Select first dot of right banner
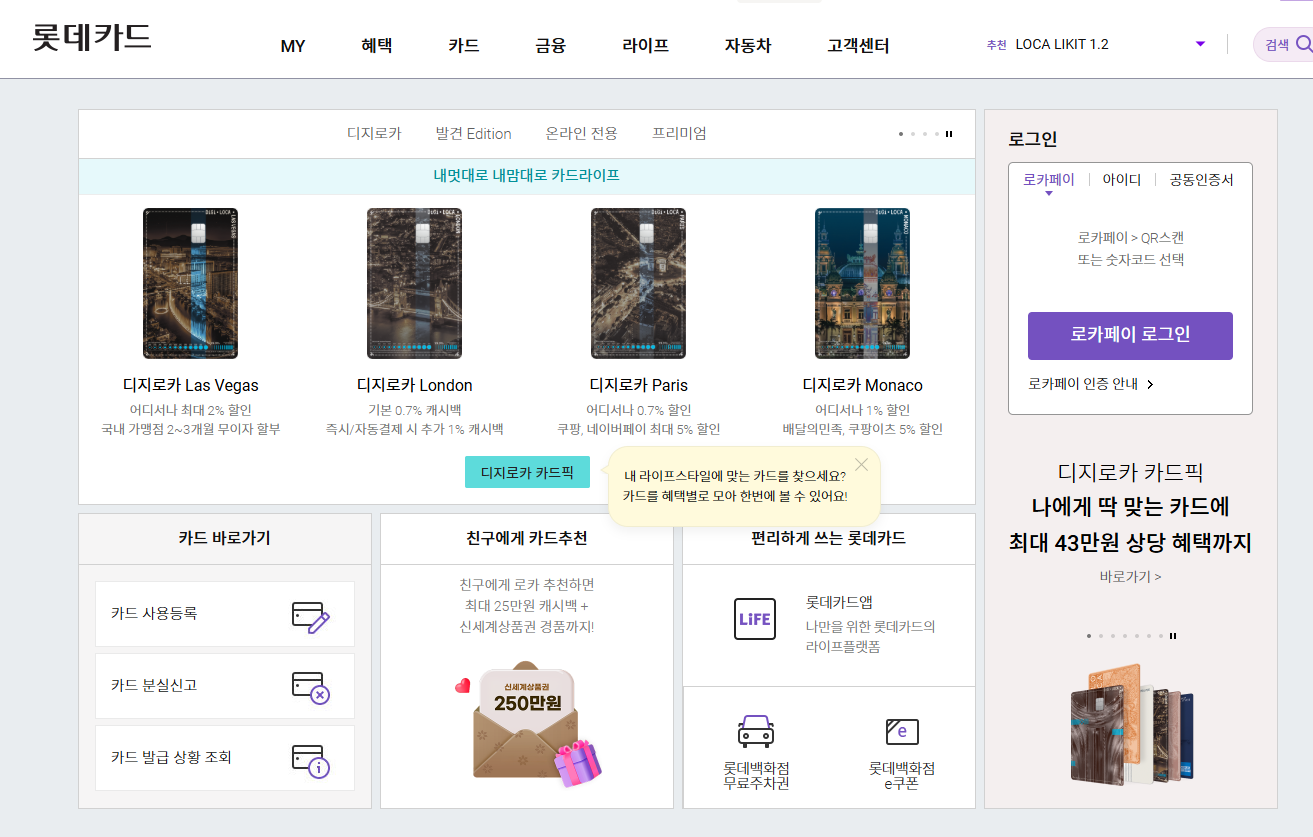1313x837 pixels. point(1089,636)
